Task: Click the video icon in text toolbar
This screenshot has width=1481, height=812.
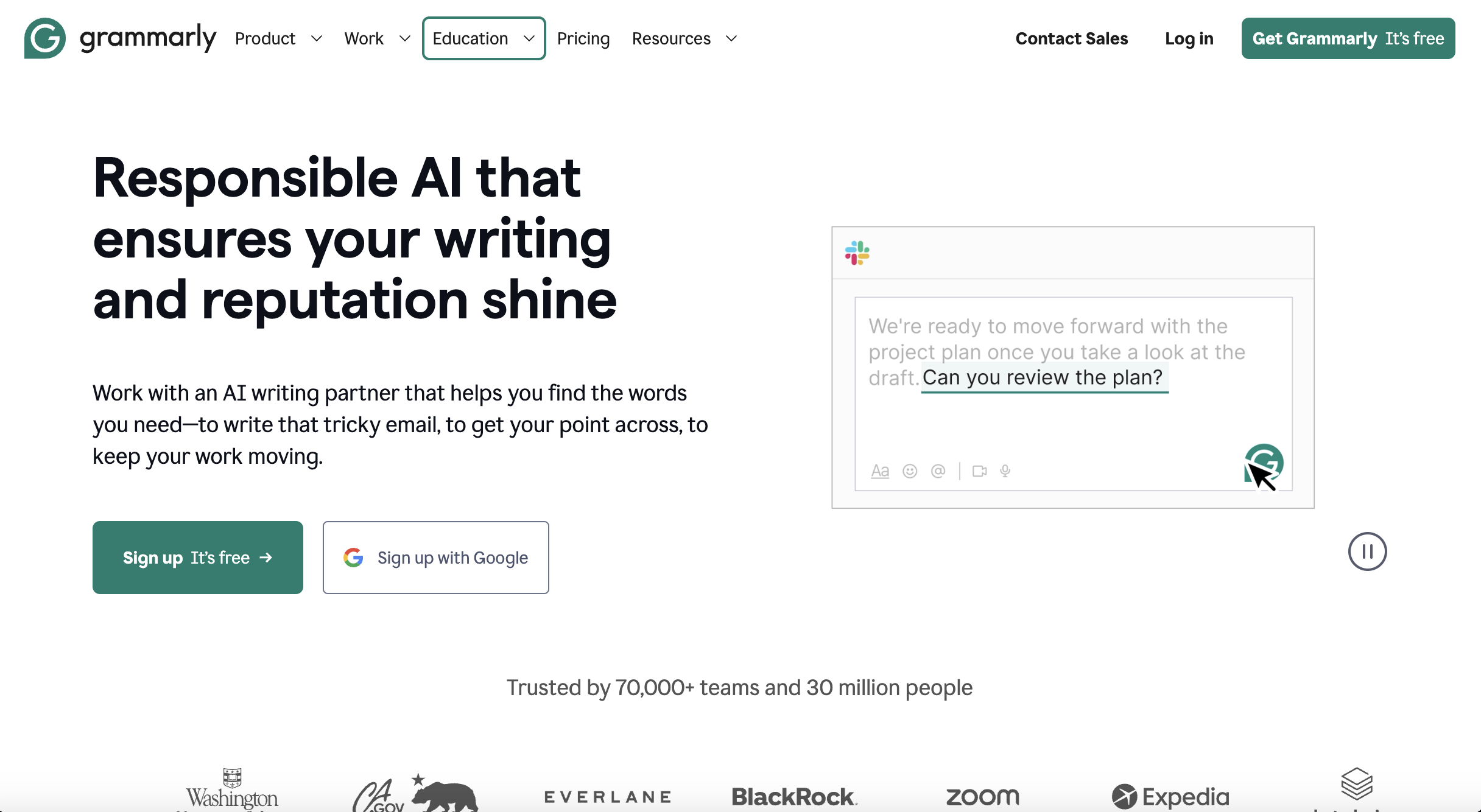Action: click(979, 470)
